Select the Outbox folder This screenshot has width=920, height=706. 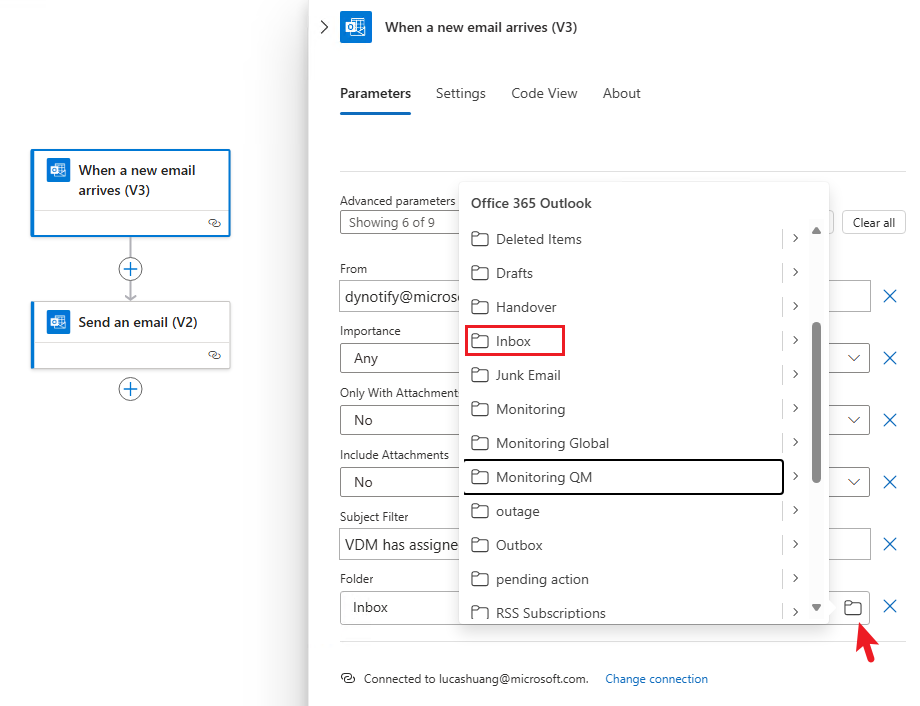(623, 545)
